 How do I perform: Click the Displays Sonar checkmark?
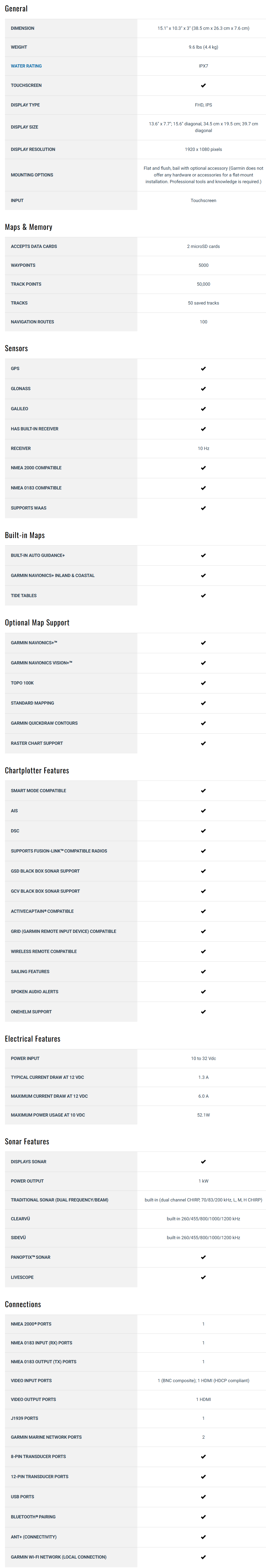pyautogui.click(x=203, y=1161)
